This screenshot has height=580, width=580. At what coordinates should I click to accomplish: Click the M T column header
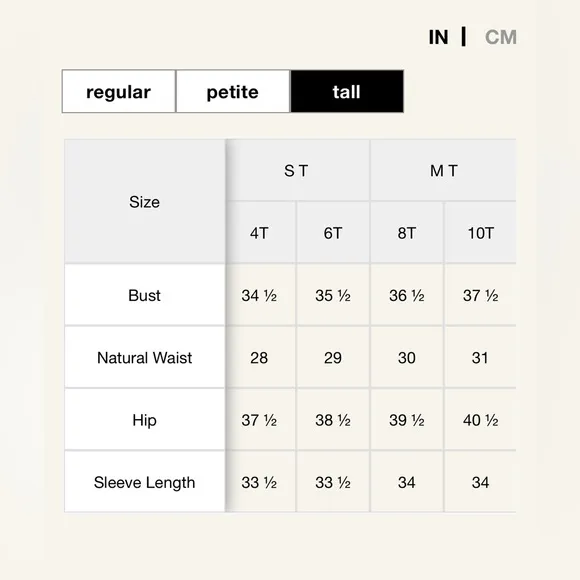pyautogui.click(x=443, y=171)
